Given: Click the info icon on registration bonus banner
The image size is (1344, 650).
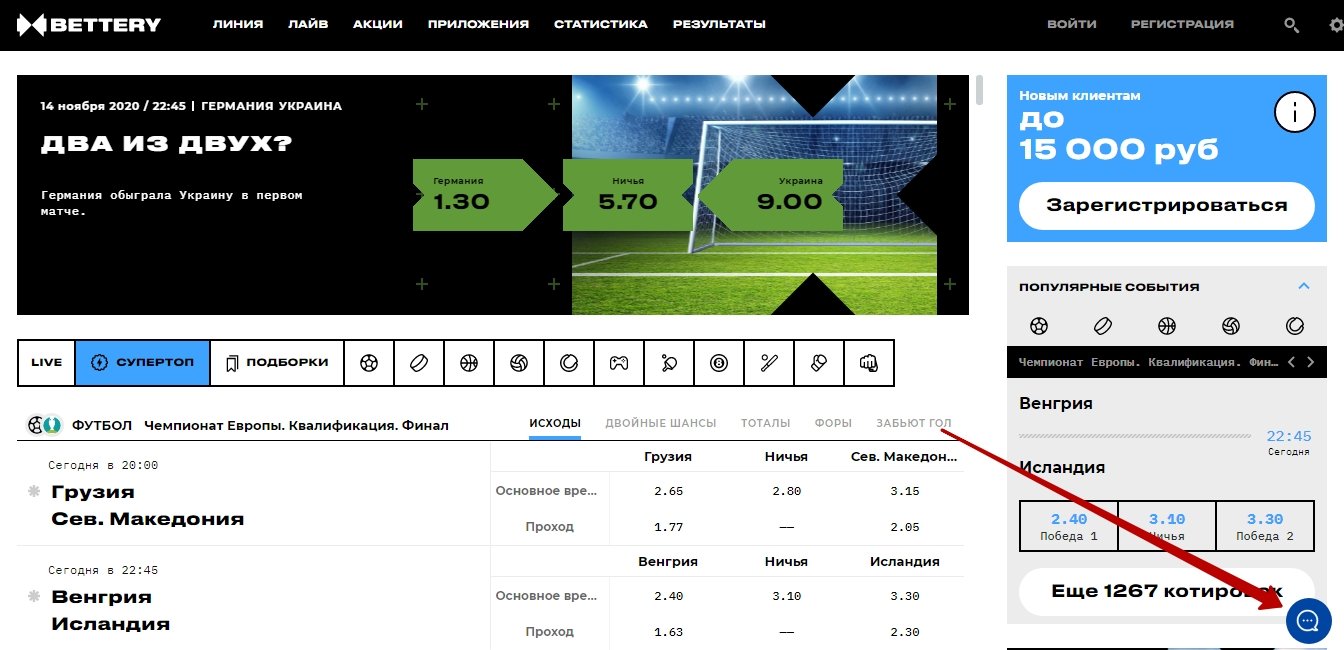Looking at the screenshot, I should coord(1294,110).
